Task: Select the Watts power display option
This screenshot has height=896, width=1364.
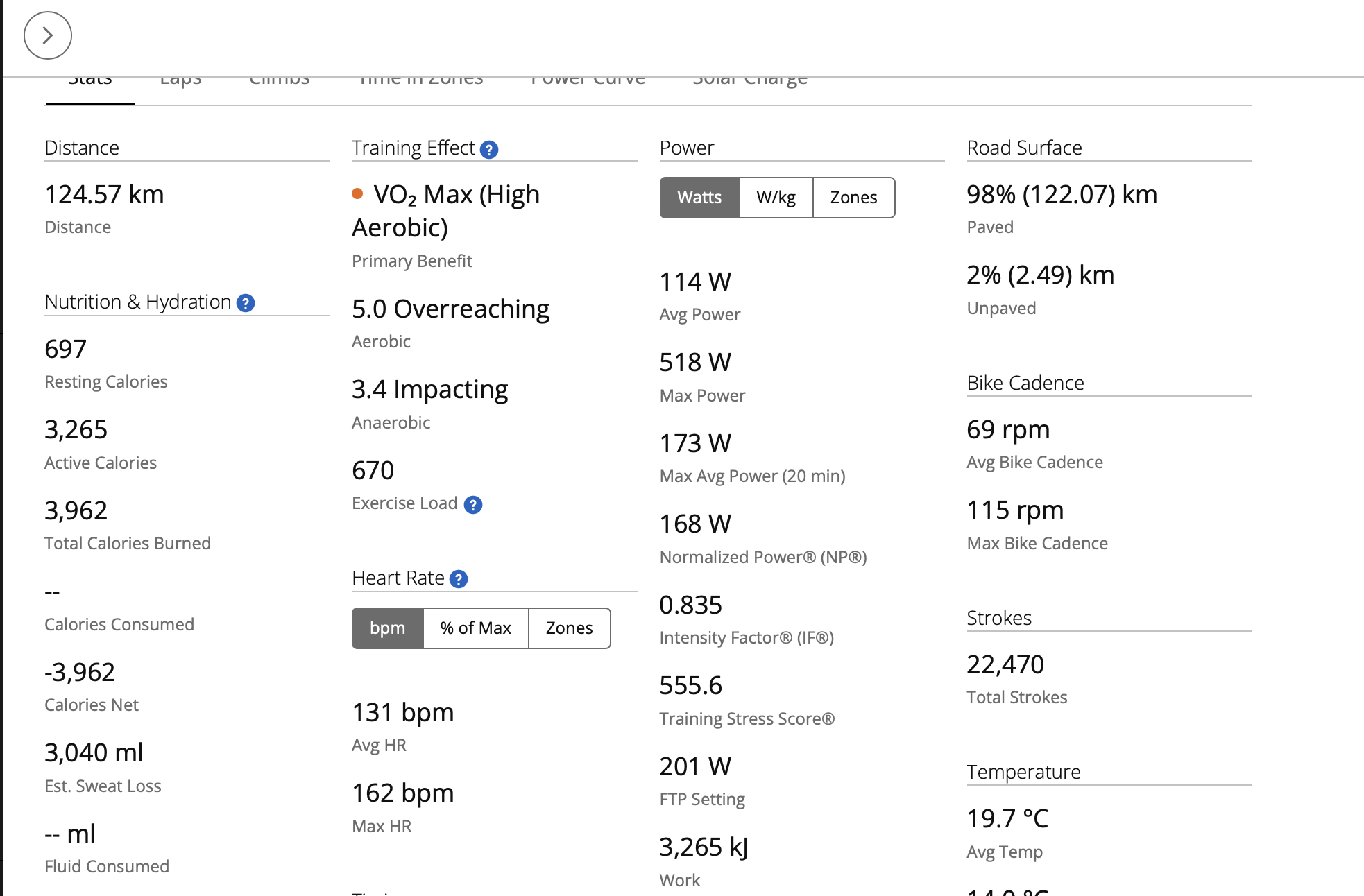Action: coord(699,198)
